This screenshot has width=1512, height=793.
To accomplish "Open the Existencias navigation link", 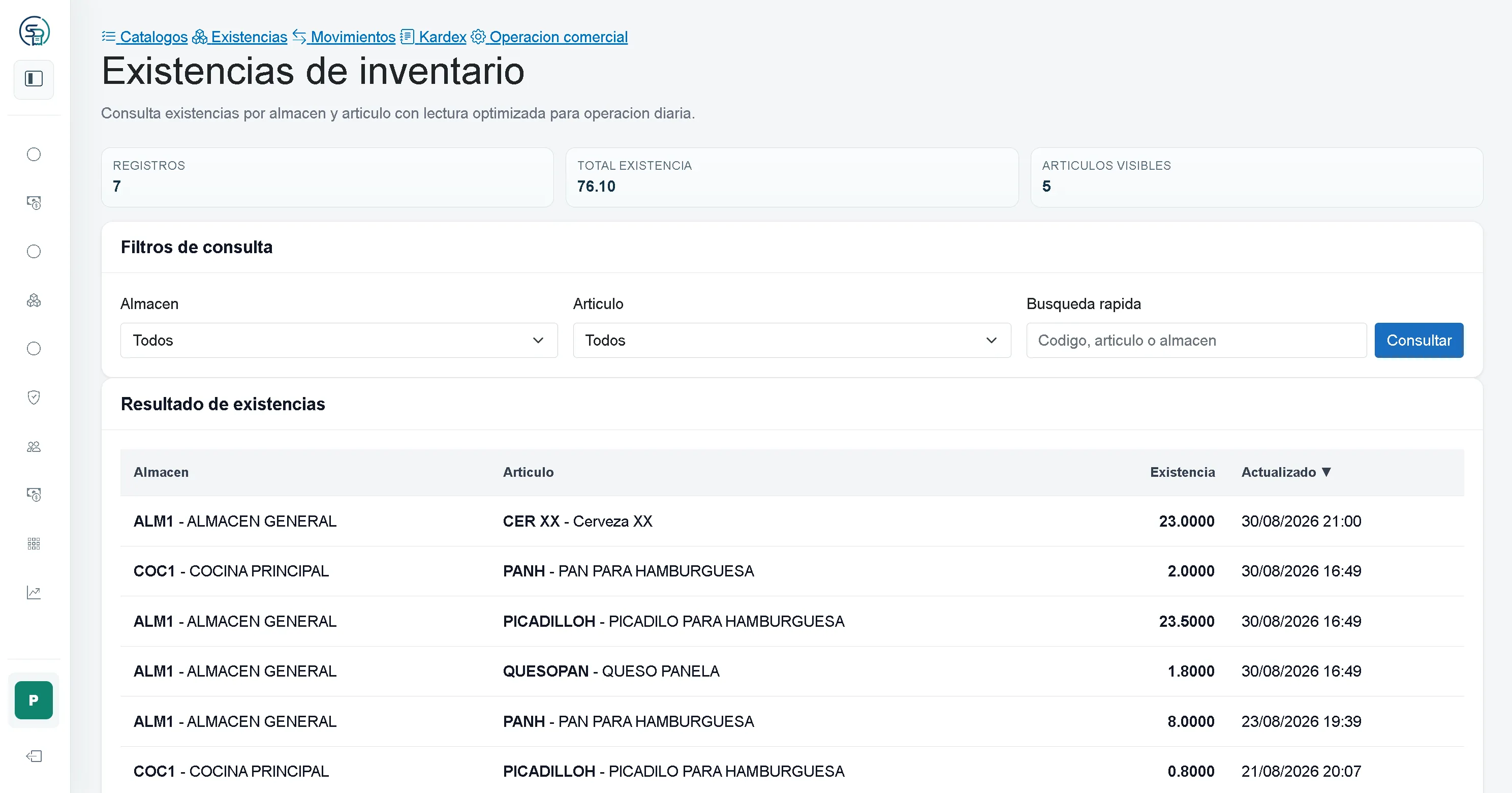I will (x=249, y=37).
